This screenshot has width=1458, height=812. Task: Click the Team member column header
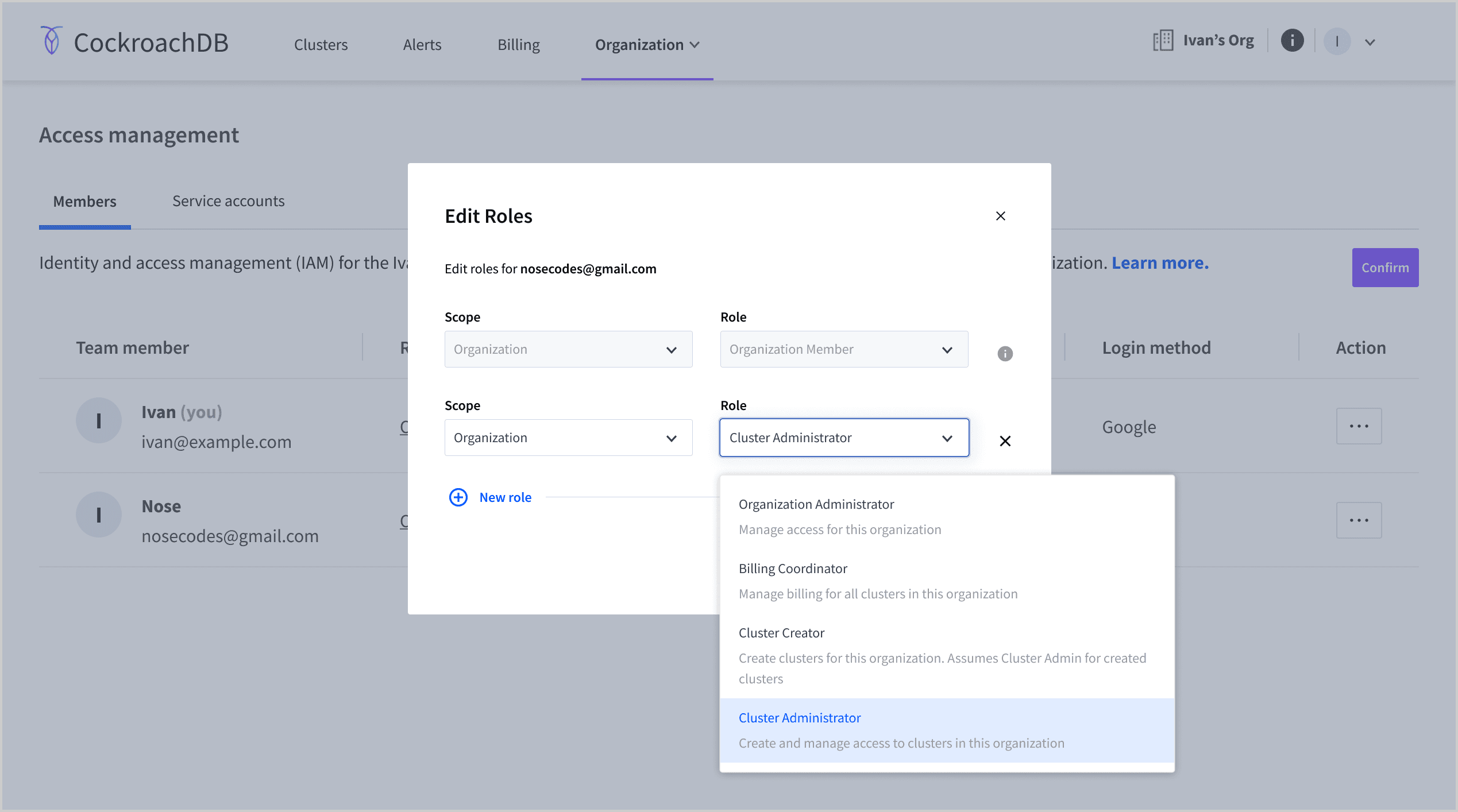pyautogui.click(x=133, y=347)
